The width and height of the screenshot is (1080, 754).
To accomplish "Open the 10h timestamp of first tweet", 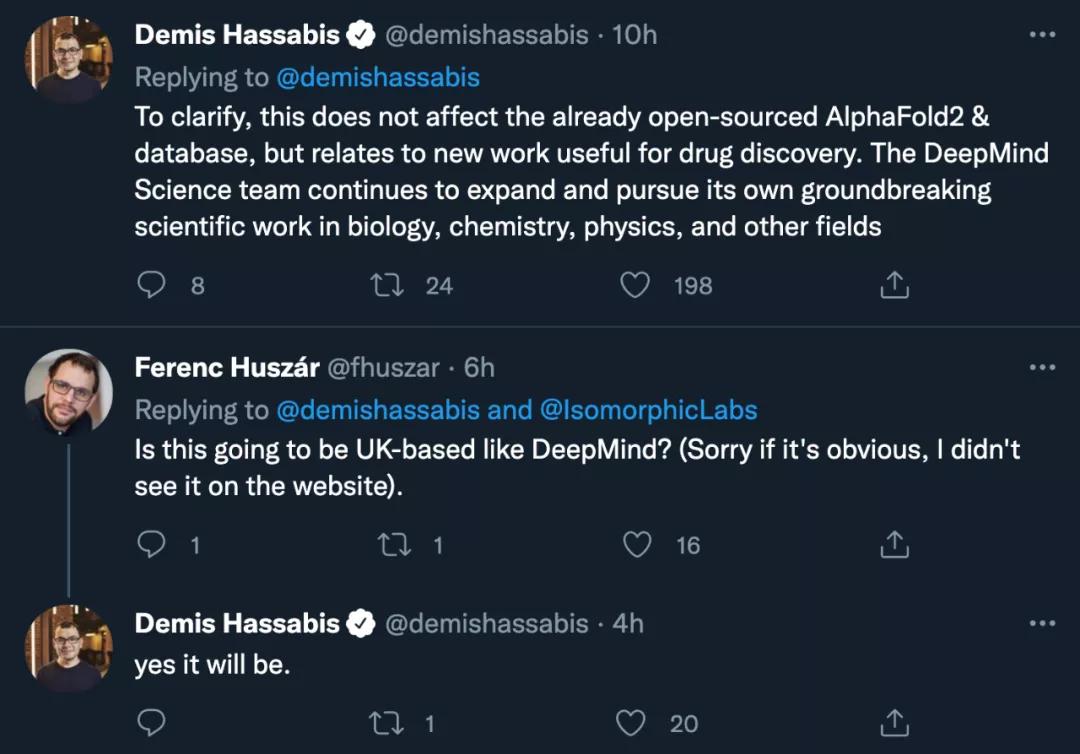I will [x=634, y=35].
